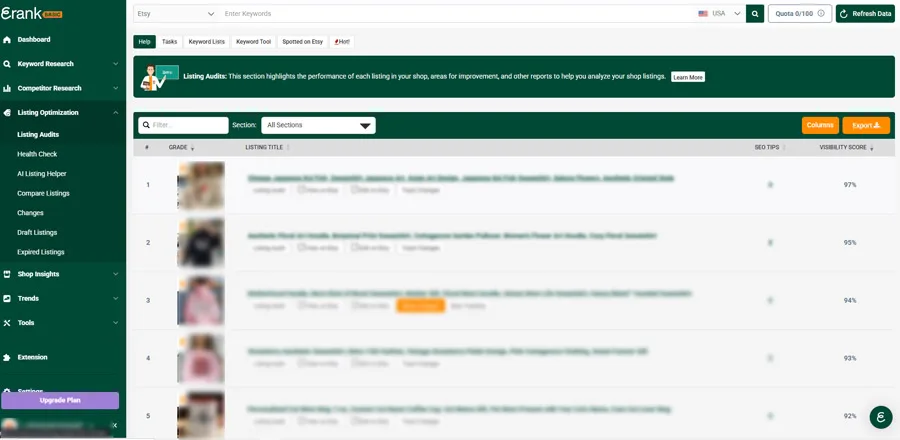The height and width of the screenshot is (440, 900).
Task: Click the thumbnail of listing 1
Action: (201, 185)
